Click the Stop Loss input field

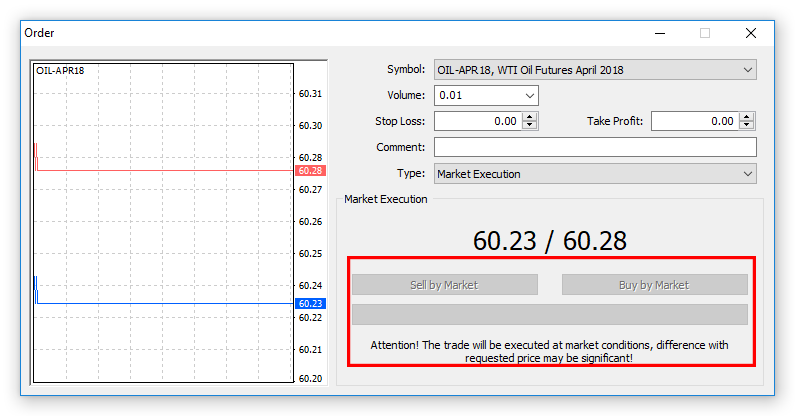click(x=478, y=121)
